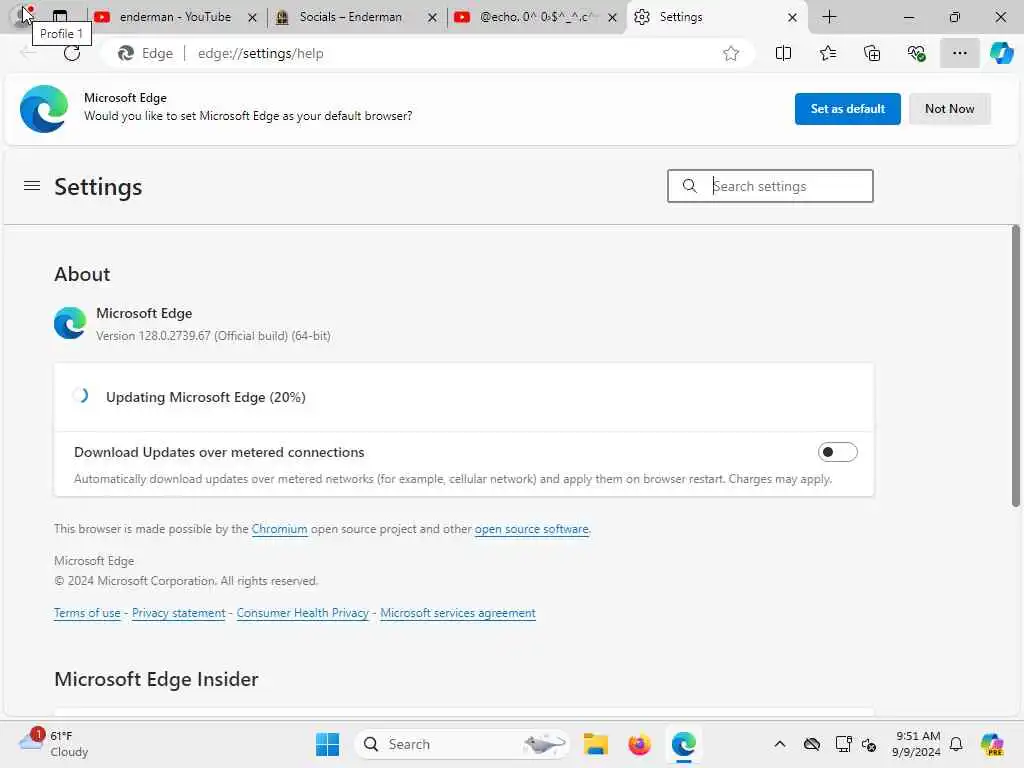Open the Privacy statement link
The image size is (1024, 768).
point(178,613)
